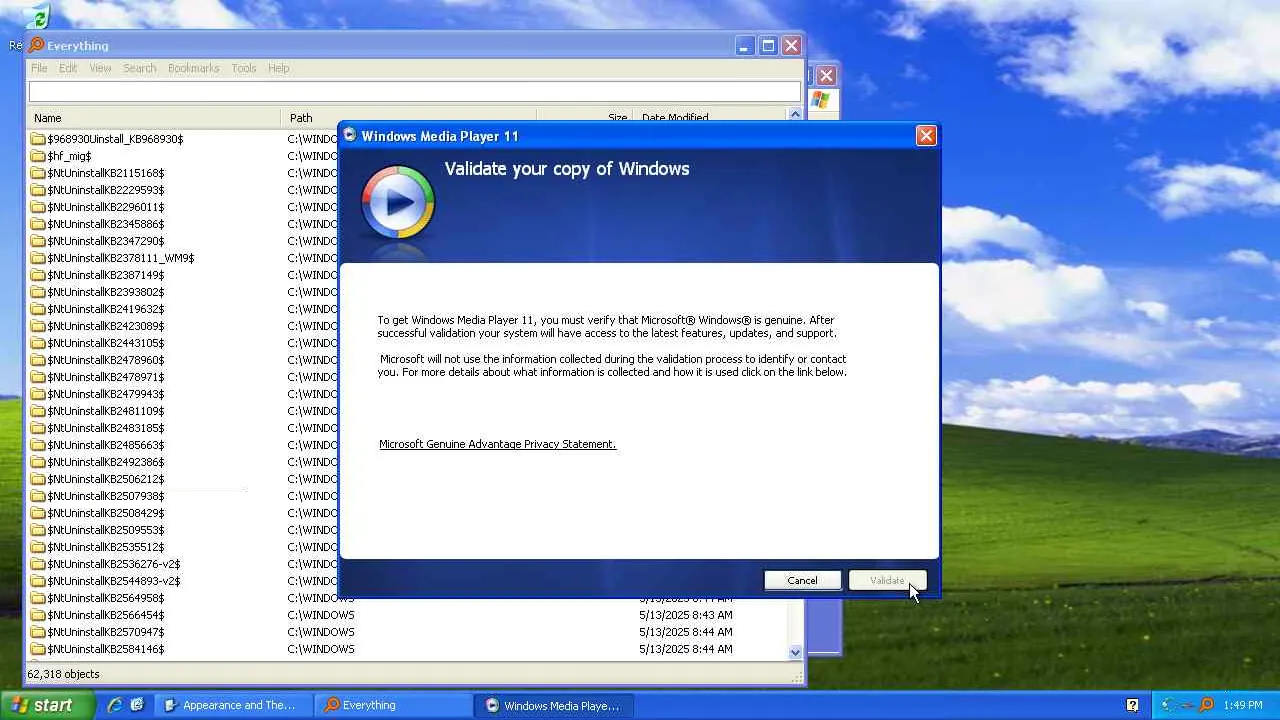The image size is (1280, 720).
Task: Select the row named $NtUninstallKB2506212$
Action: [x=105, y=479]
